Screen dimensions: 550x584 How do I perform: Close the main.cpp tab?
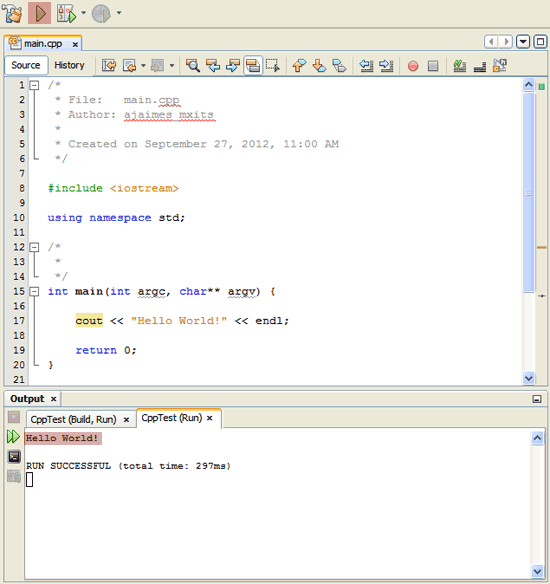[75, 44]
